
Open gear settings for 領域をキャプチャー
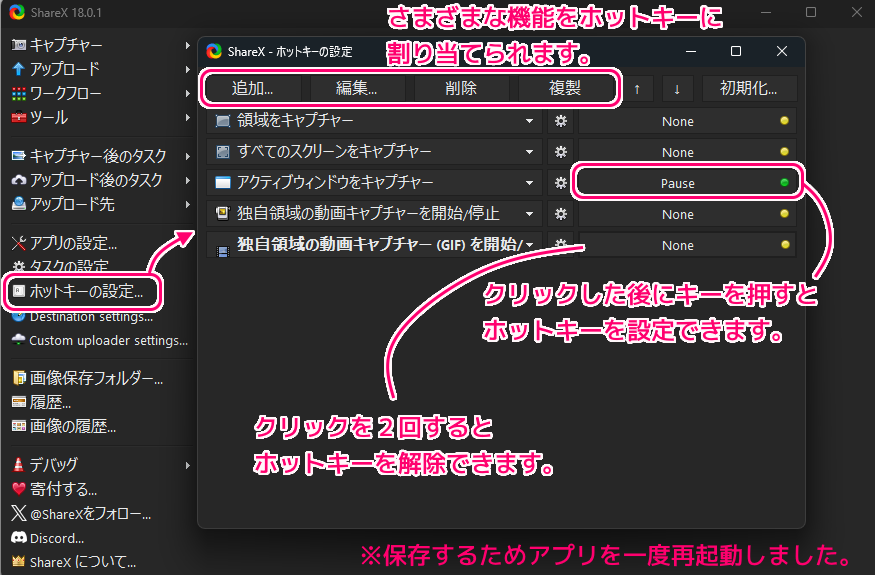(561, 121)
